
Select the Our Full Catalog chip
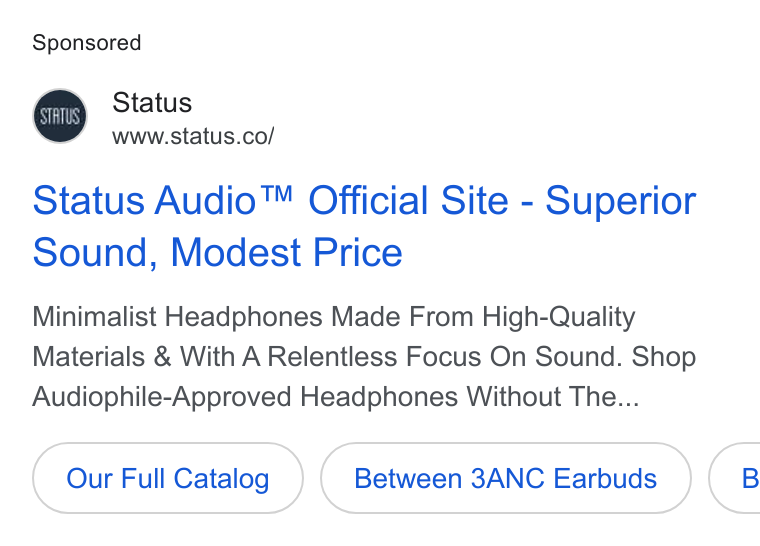tap(168, 478)
